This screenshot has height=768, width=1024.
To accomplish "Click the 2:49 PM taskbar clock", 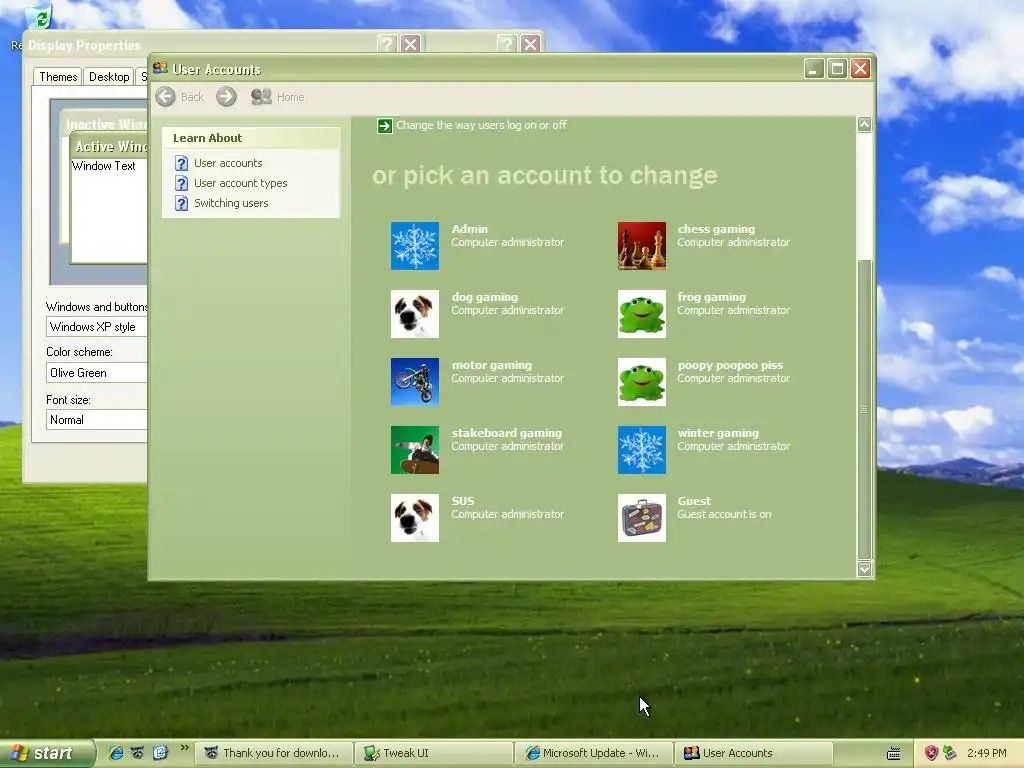I will click(986, 753).
